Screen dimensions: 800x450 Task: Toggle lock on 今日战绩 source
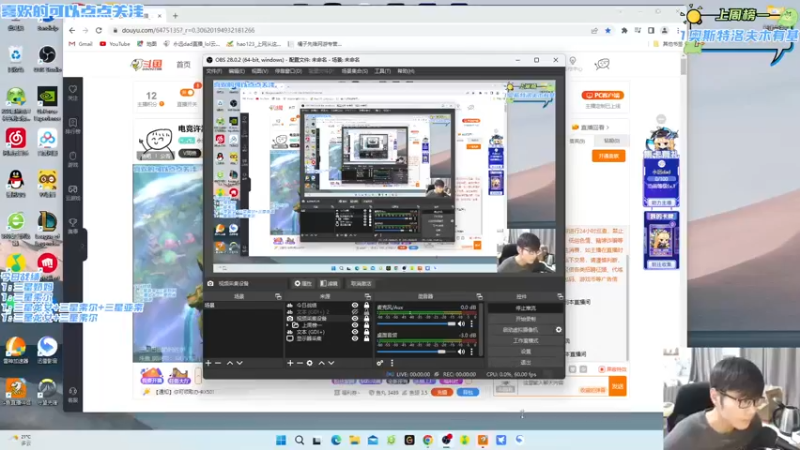(x=366, y=305)
